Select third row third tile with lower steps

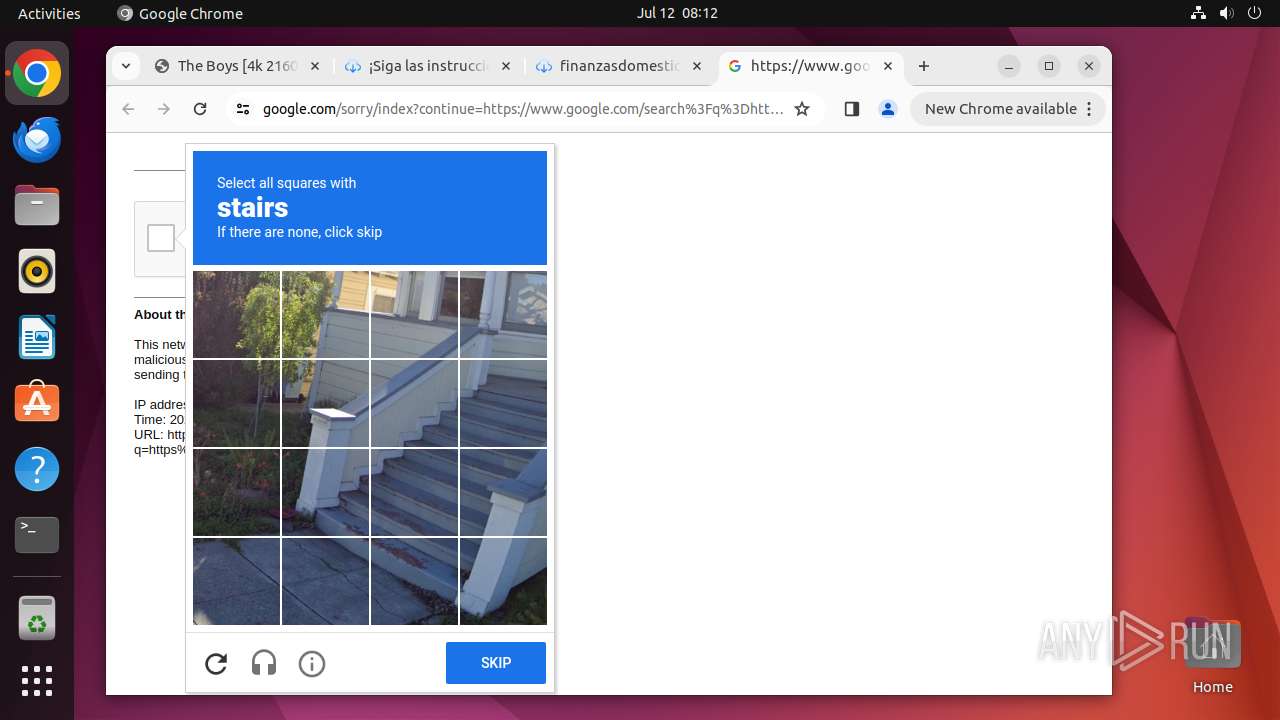coord(414,492)
